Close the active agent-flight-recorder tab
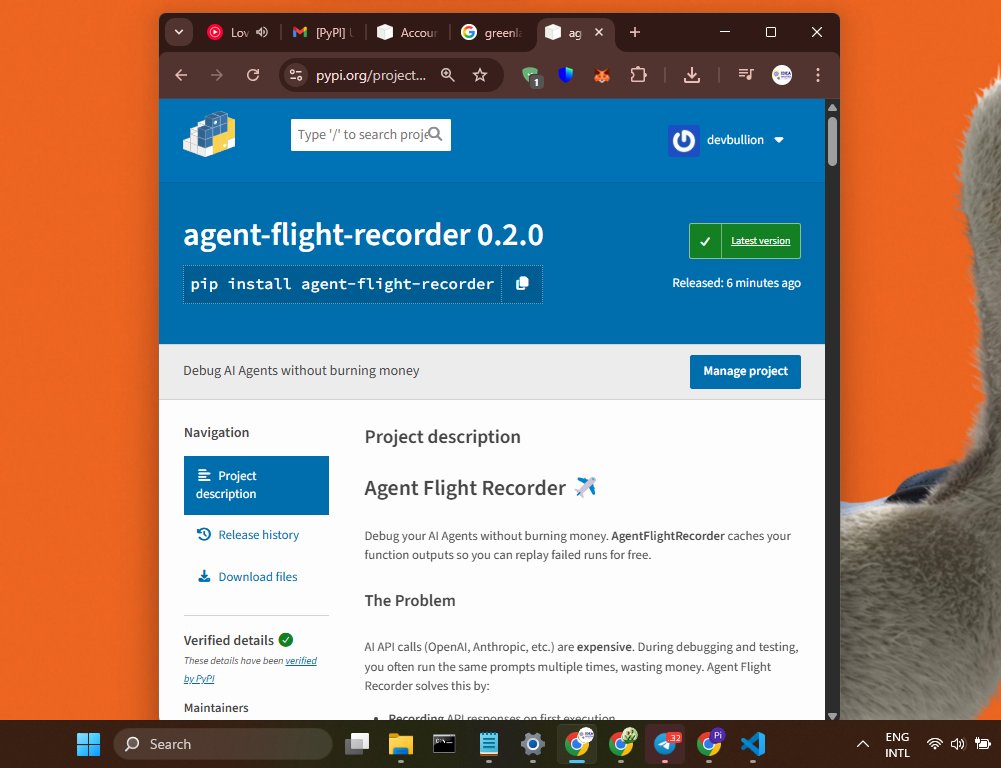This screenshot has width=1001, height=768. 599,32
